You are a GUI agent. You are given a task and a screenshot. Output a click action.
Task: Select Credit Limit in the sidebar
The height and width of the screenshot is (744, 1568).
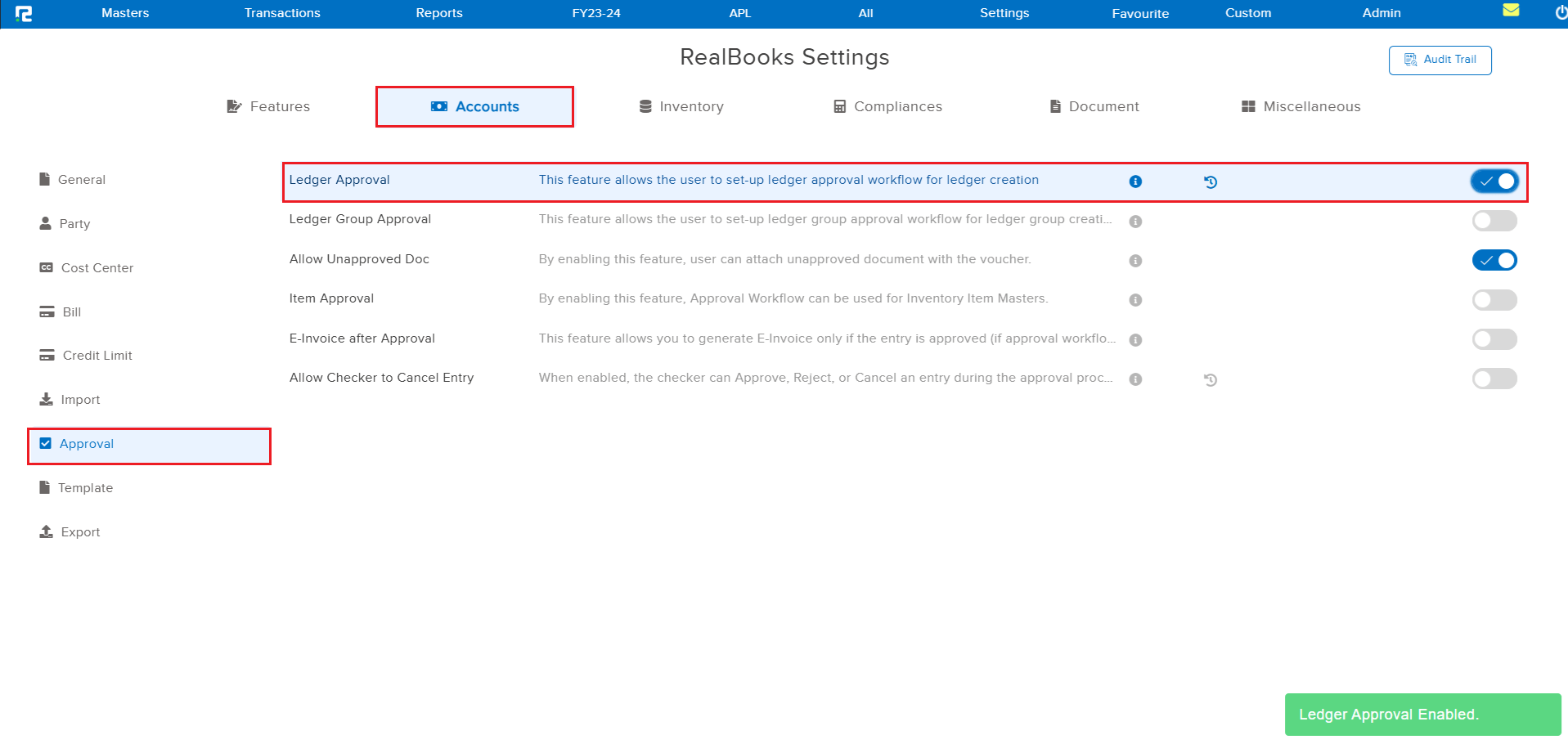86,355
